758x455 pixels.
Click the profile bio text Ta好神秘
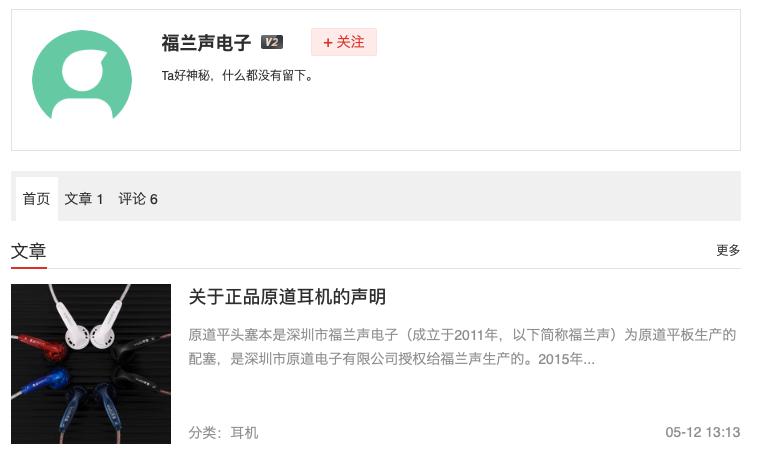point(237,75)
